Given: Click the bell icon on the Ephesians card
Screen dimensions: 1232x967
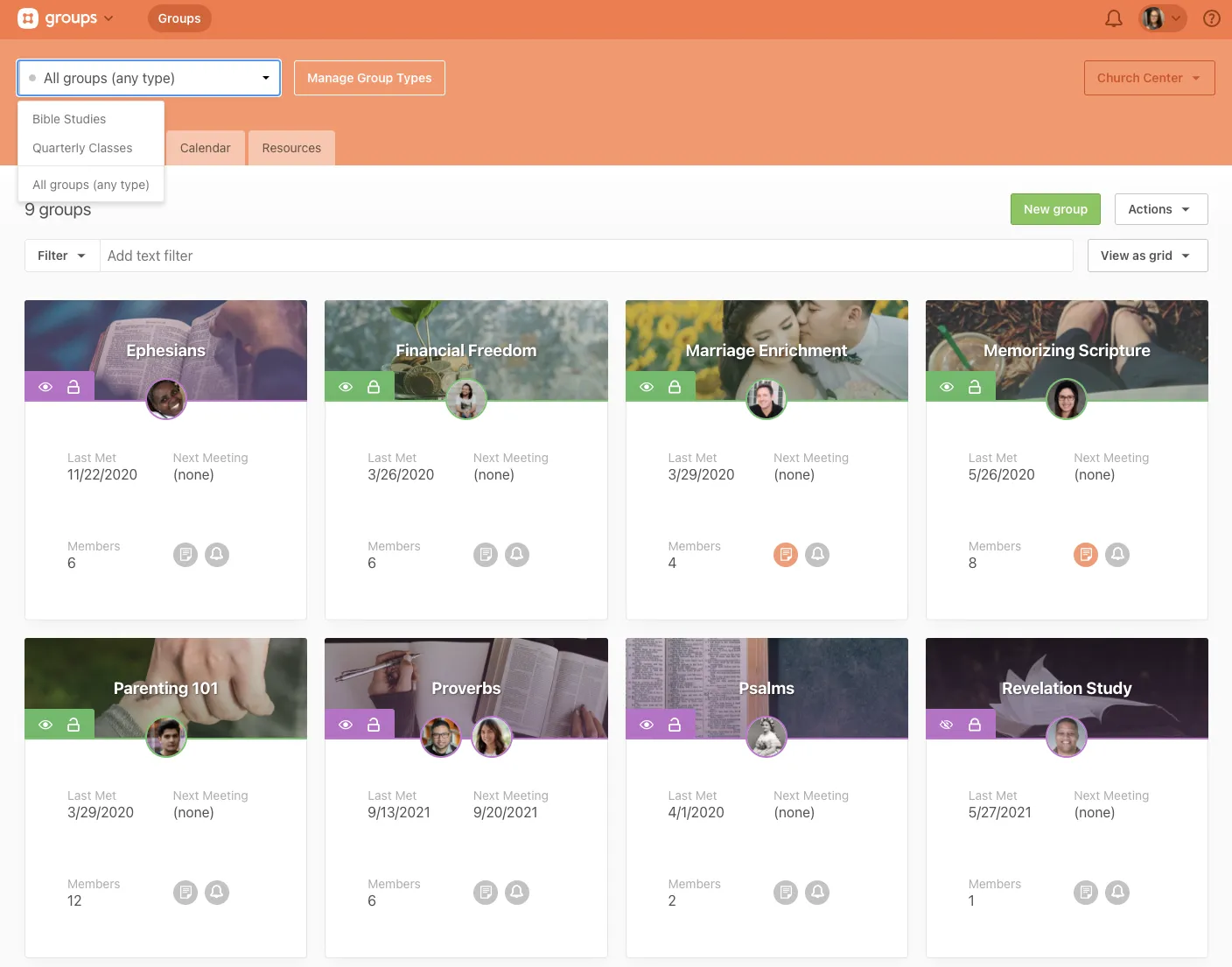Looking at the screenshot, I should [x=217, y=554].
